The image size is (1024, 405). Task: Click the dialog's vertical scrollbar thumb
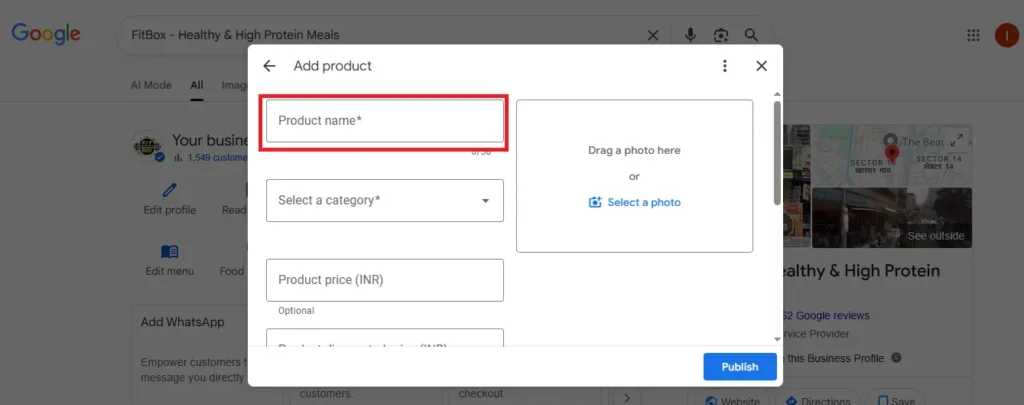tap(777, 152)
